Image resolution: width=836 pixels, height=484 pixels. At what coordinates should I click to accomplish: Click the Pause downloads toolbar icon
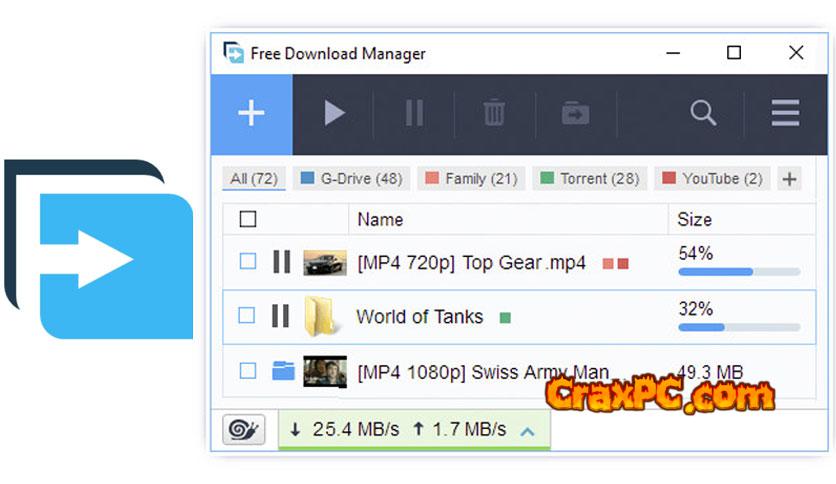click(414, 114)
